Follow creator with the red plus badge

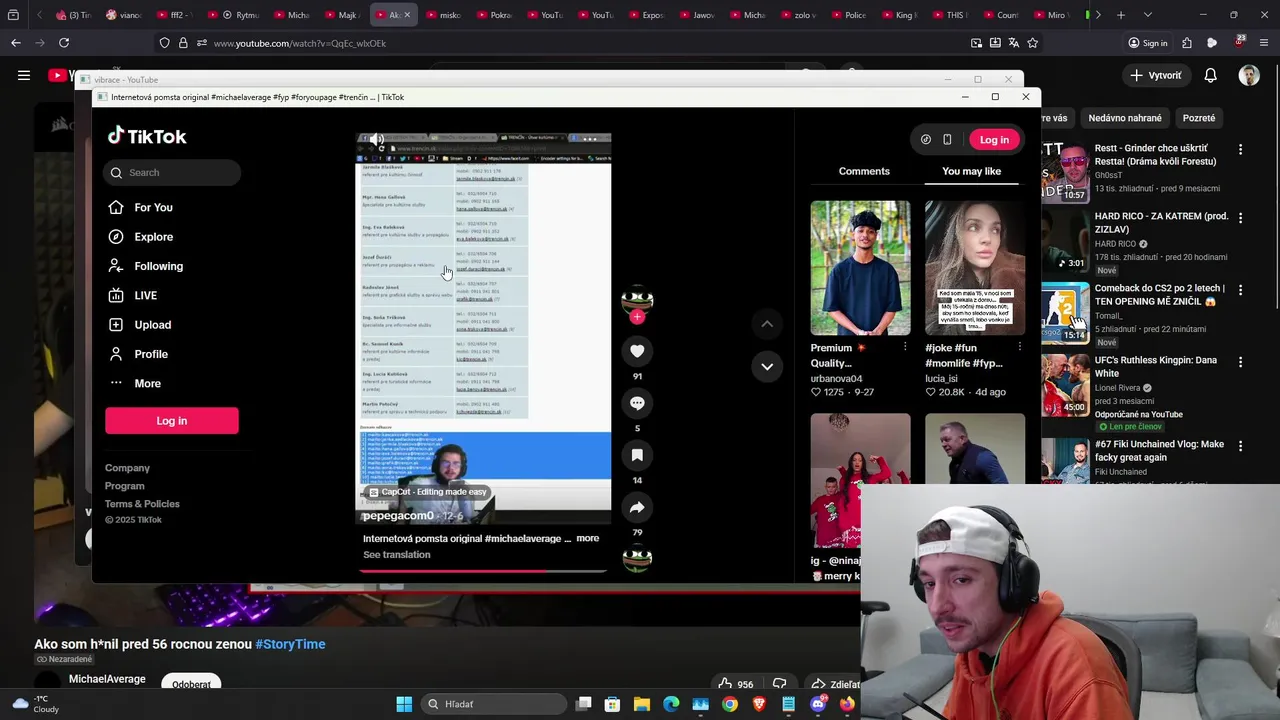pyautogui.click(x=637, y=317)
